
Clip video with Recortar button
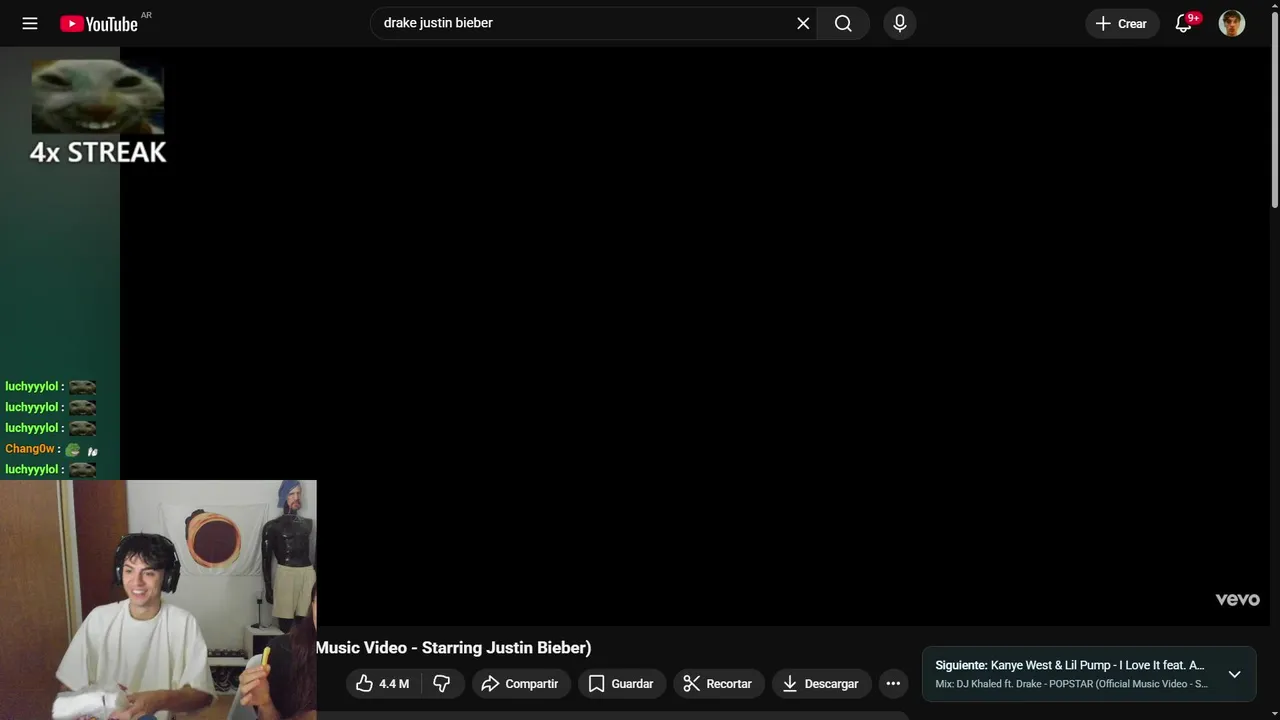point(718,684)
